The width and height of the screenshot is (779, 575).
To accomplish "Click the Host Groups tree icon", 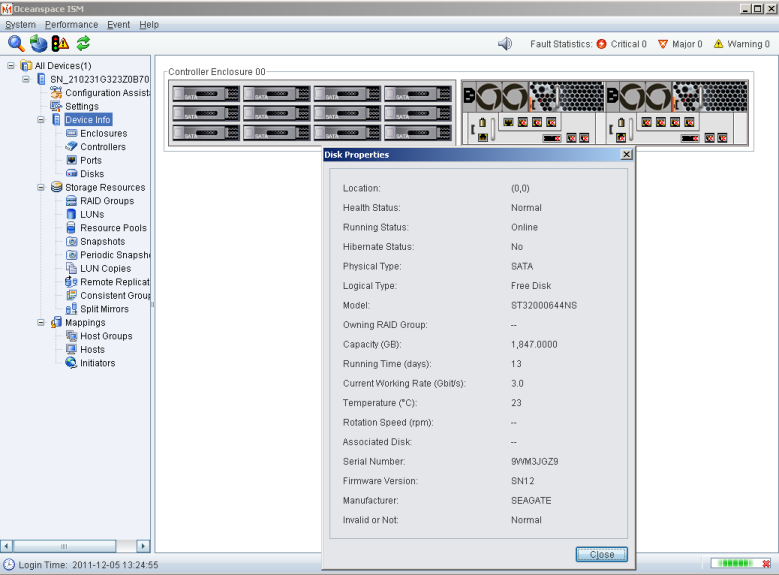I will [x=72, y=336].
